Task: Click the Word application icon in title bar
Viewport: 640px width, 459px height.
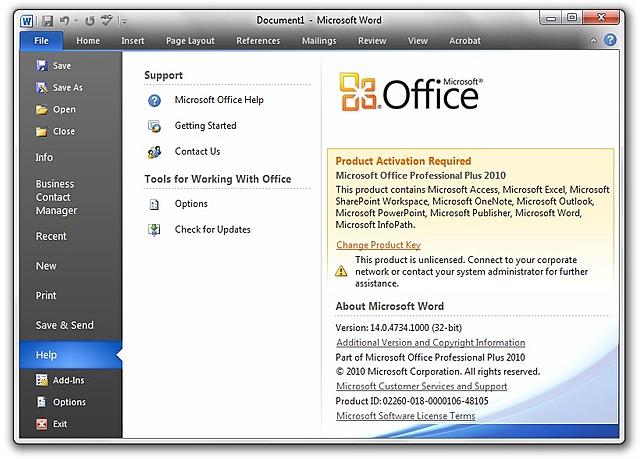Action: coord(27,20)
